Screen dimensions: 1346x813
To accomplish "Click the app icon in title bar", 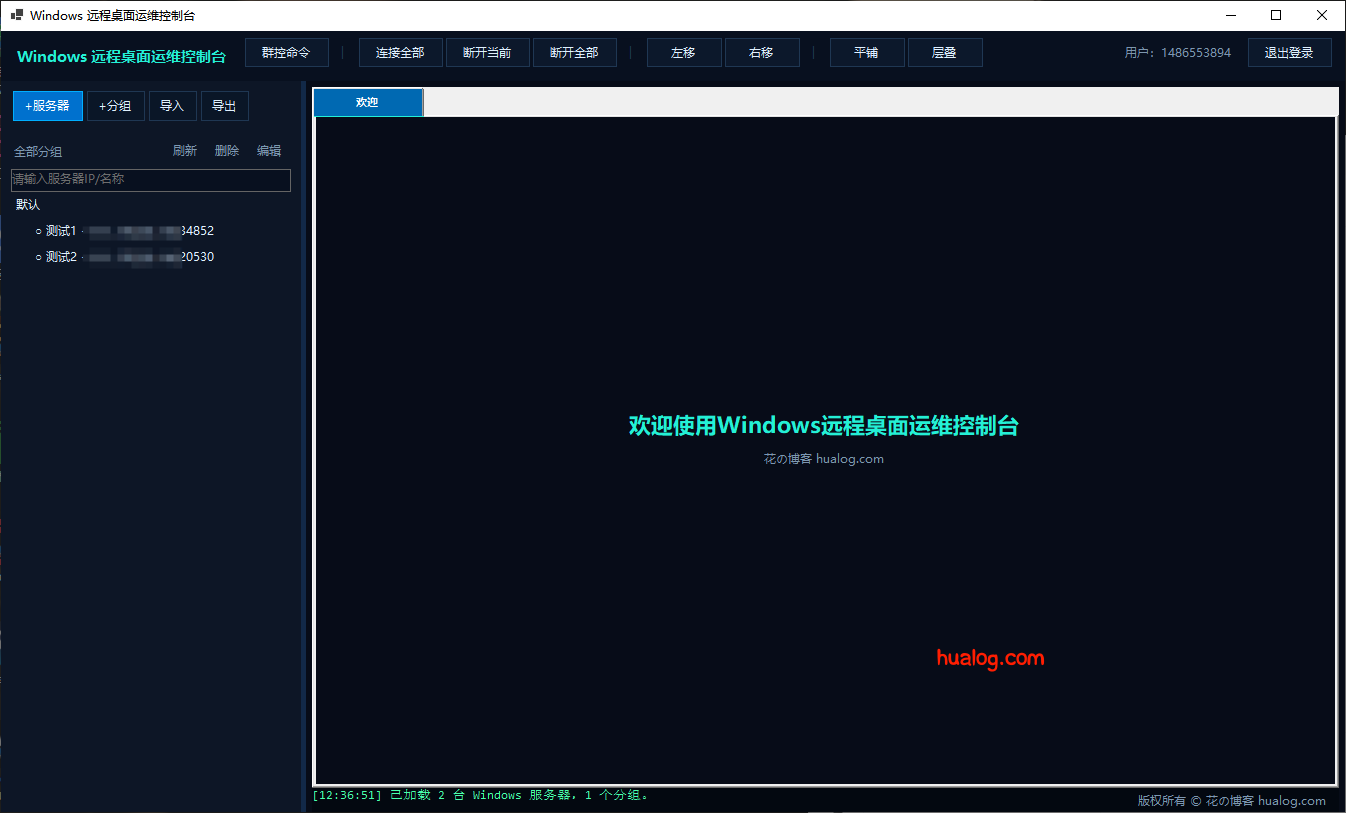I will click(17, 15).
